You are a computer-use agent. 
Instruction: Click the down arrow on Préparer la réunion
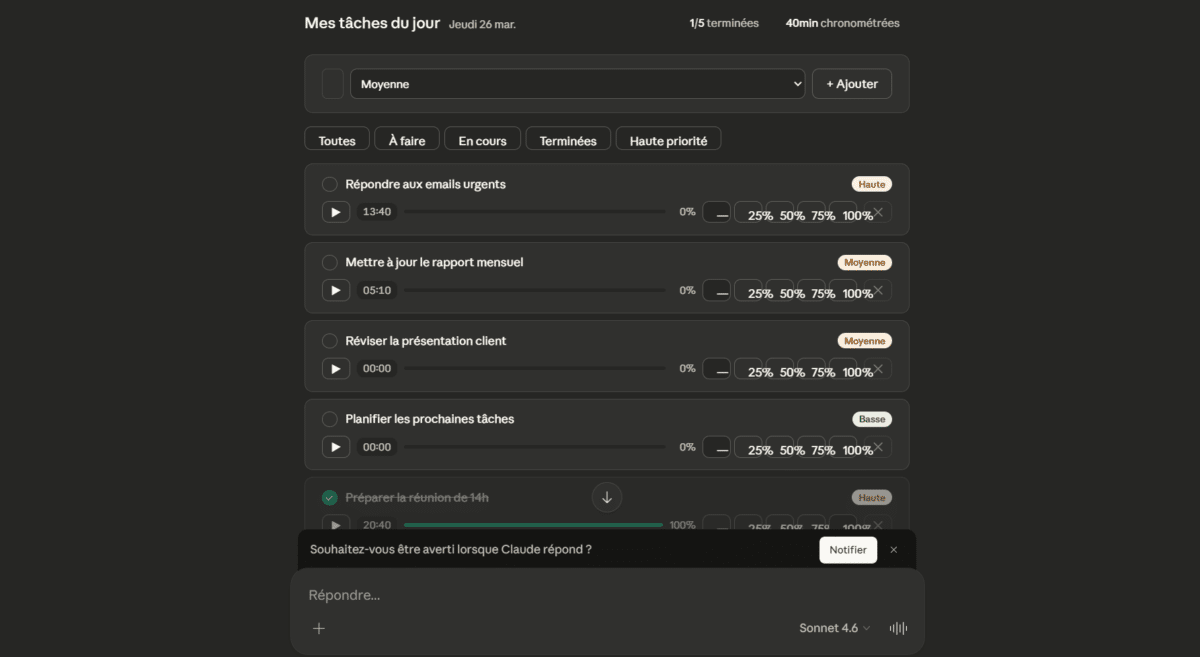[607, 496]
